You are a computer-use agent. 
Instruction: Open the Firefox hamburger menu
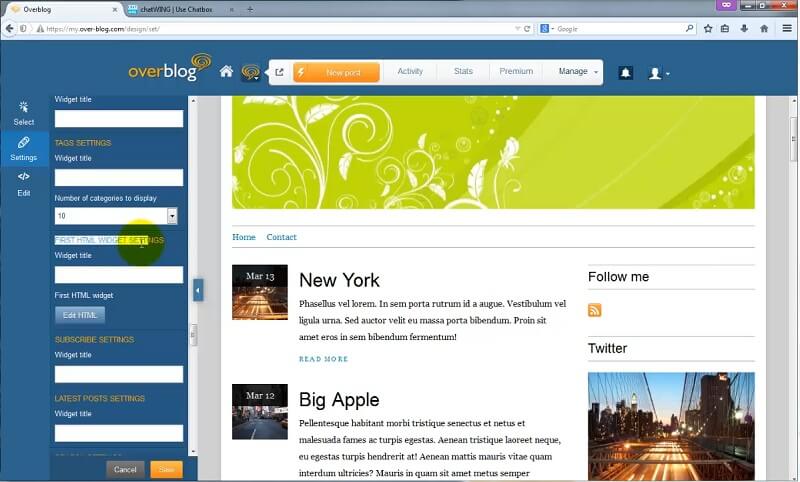click(787, 29)
